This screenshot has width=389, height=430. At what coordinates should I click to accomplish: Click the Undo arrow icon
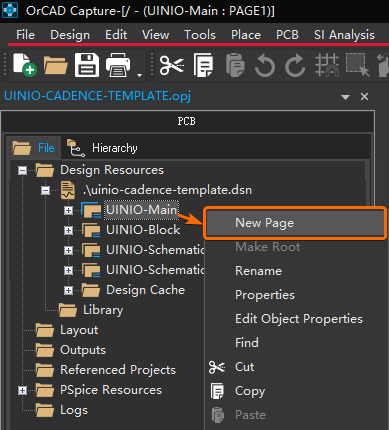point(265,65)
